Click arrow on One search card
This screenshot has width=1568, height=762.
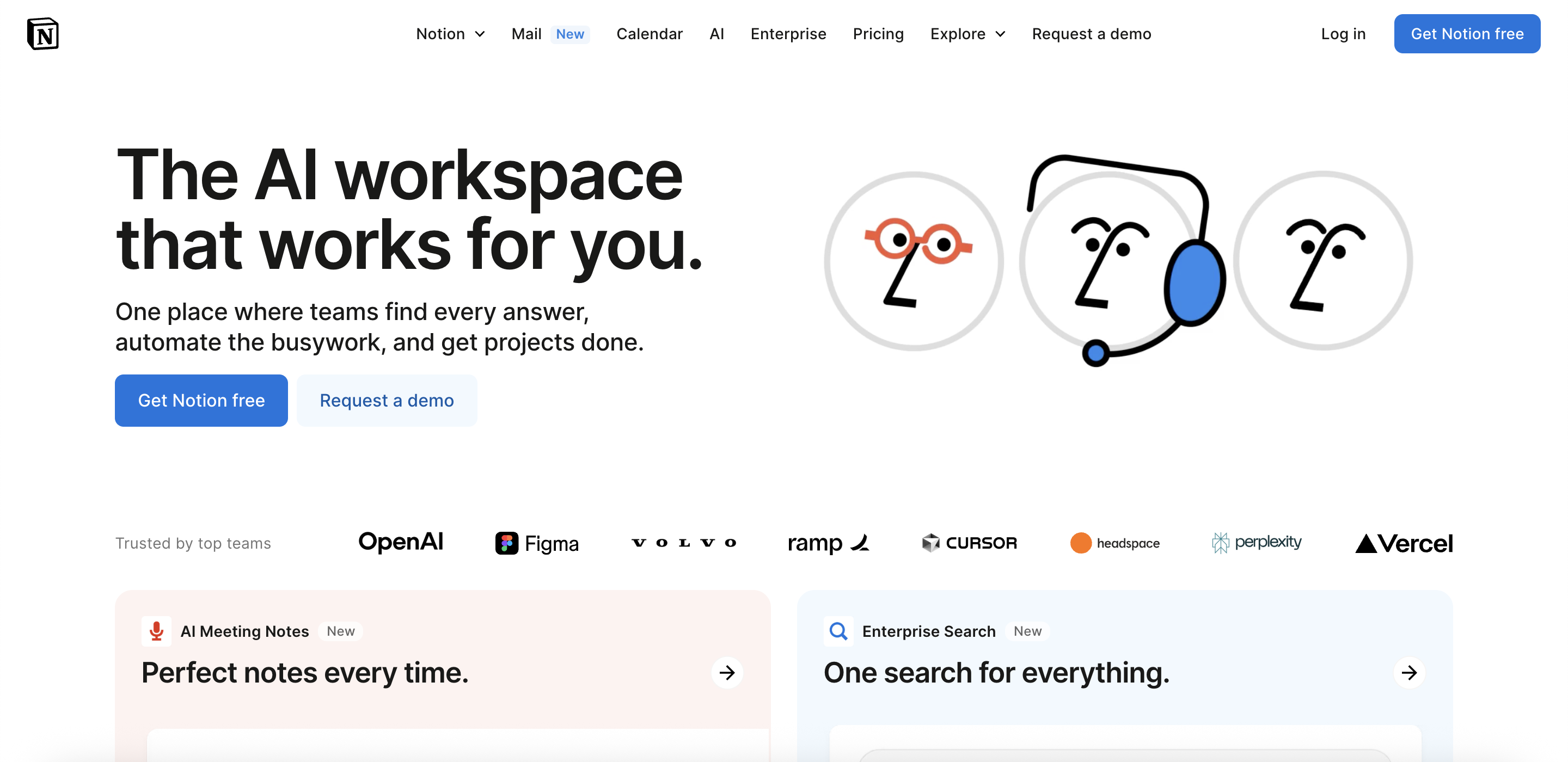(1408, 673)
